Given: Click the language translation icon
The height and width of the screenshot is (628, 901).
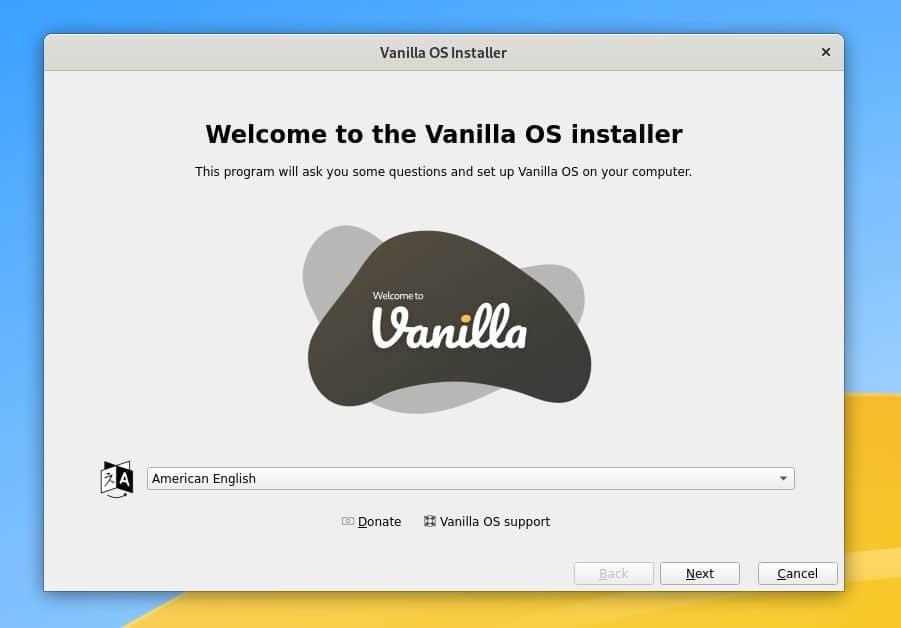Looking at the screenshot, I should click(x=117, y=479).
